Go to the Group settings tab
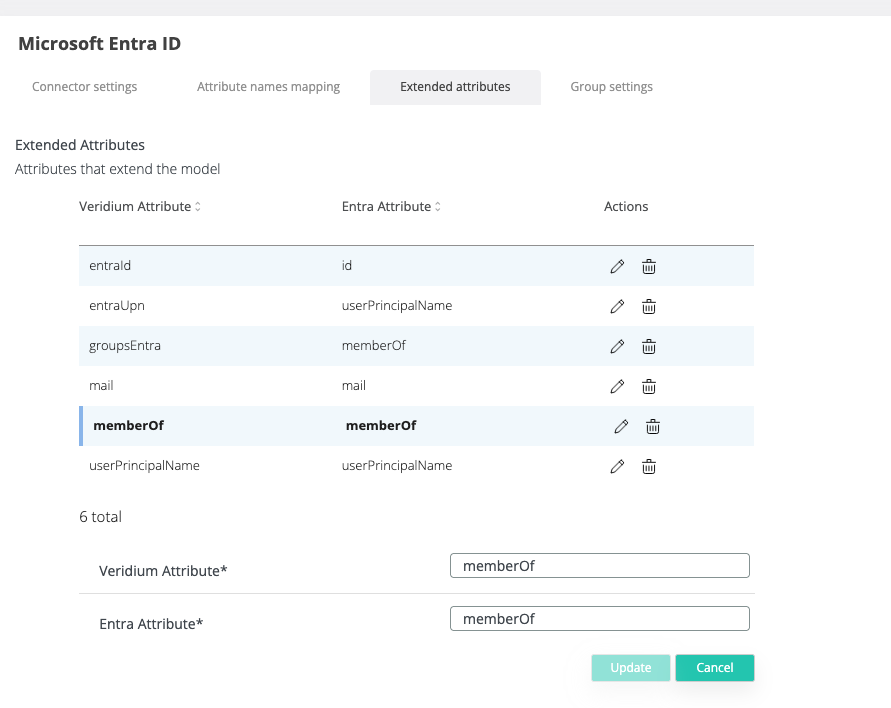Screen dimensions: 891x708 (611, 87)
